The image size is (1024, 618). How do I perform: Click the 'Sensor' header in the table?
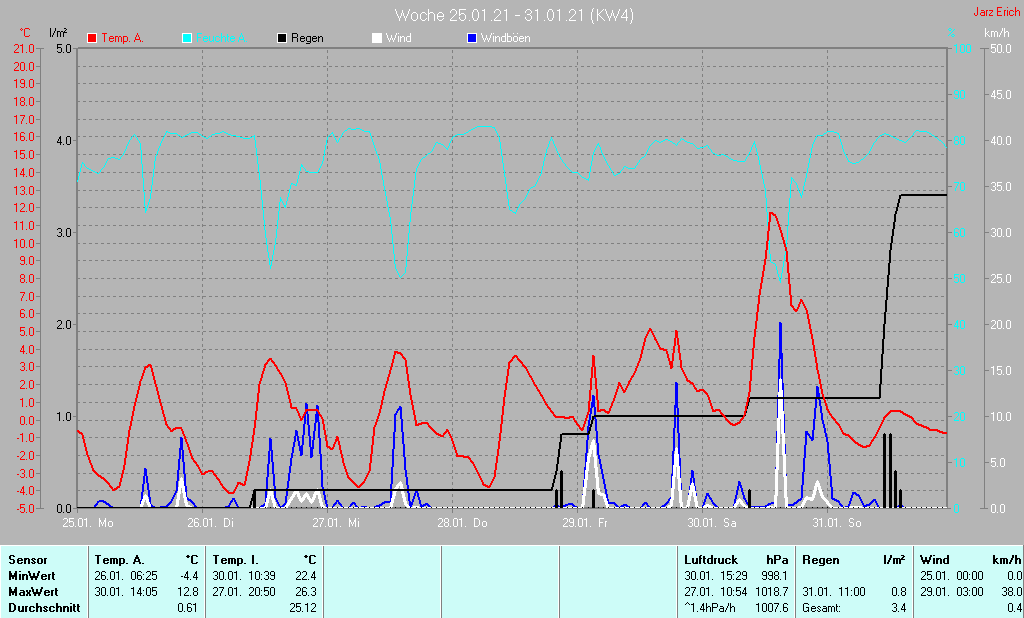click(x=27, y=560)
